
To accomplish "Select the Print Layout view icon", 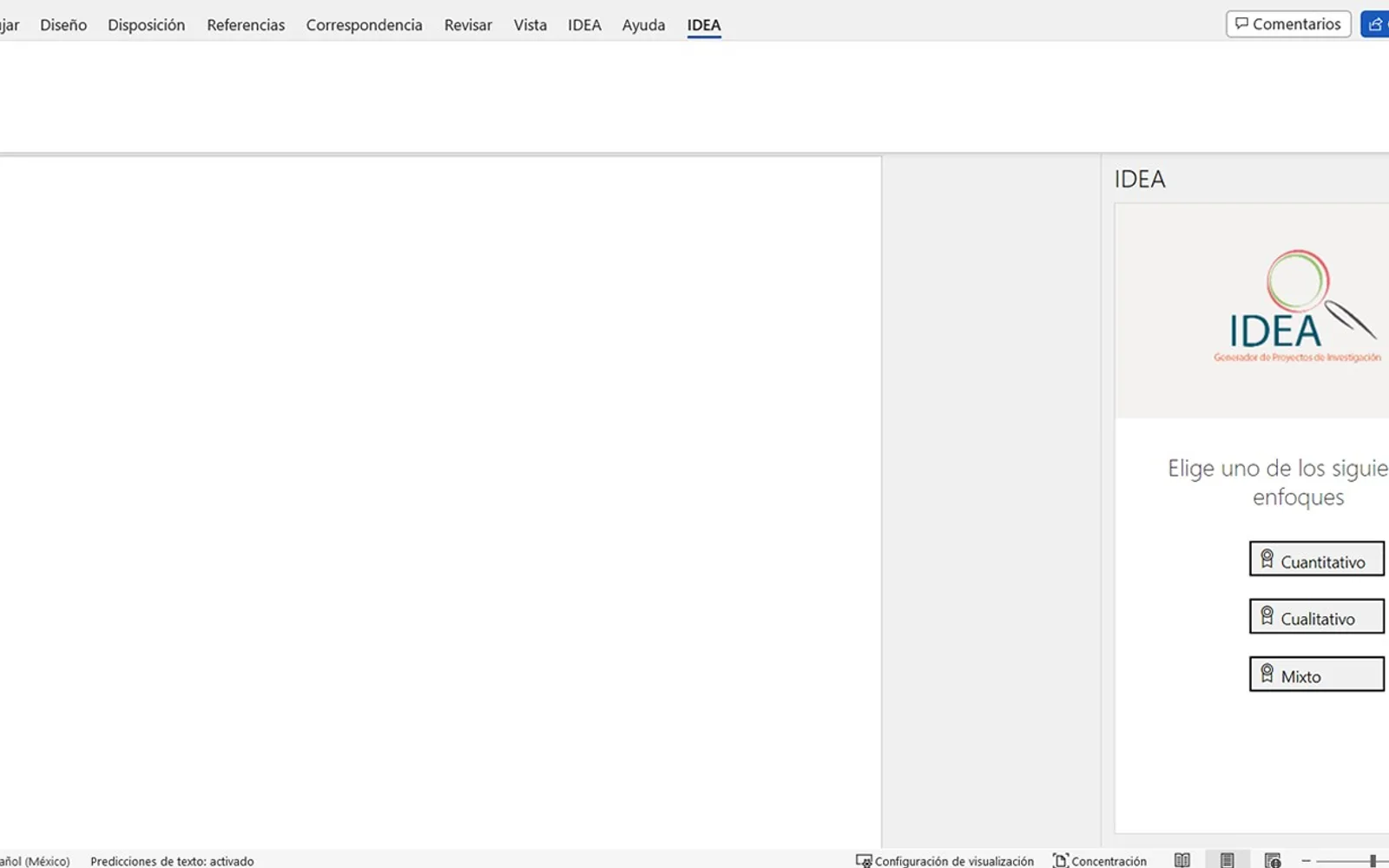I will pyautogui.click(x=1227, y=860).
